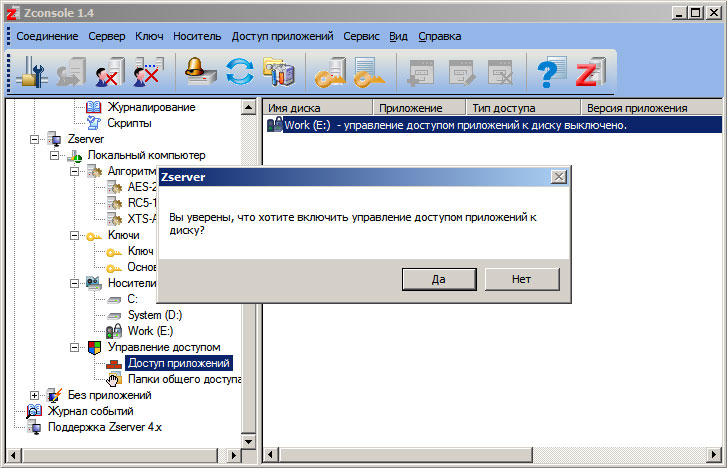Open the Ключ menu
Image resolution: width=727 pixels, height=468 pixels.
pyautogui.click(x=149, y=36)
